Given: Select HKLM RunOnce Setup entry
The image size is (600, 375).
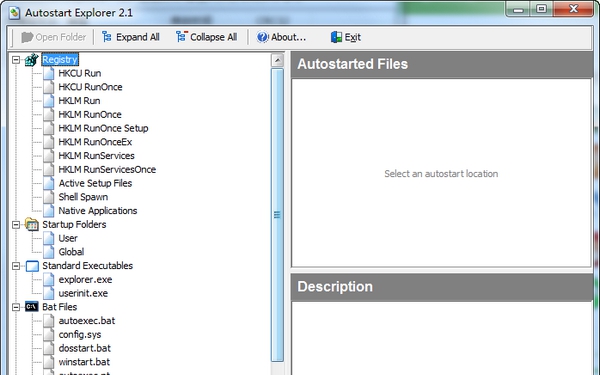Looking at the screenshot, I should click(103, 128).
